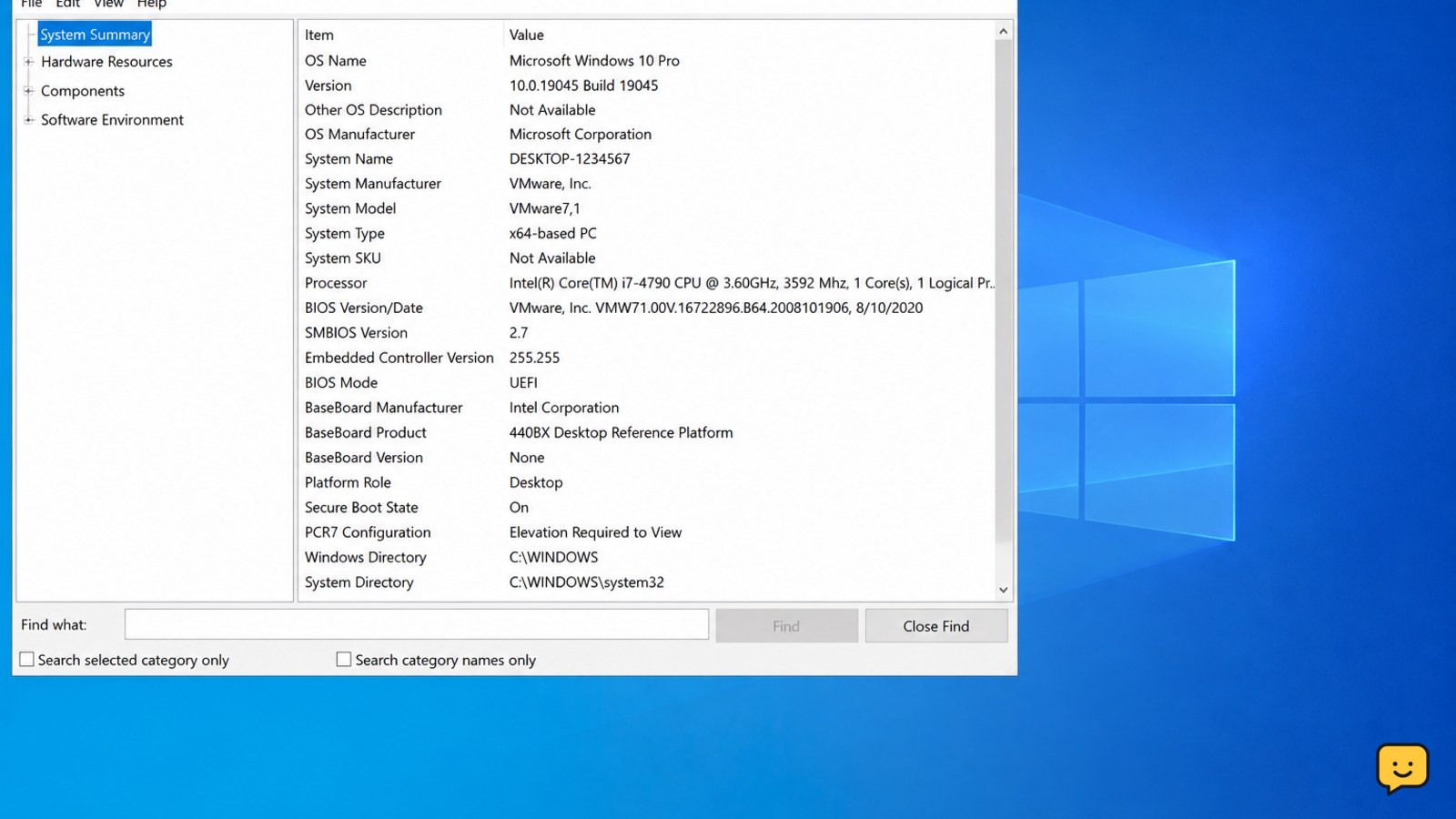Click the Intel Core i7-4790 processor value
Image resolution: width=1456 pixels, height=819 pixels.
point(752,283)
